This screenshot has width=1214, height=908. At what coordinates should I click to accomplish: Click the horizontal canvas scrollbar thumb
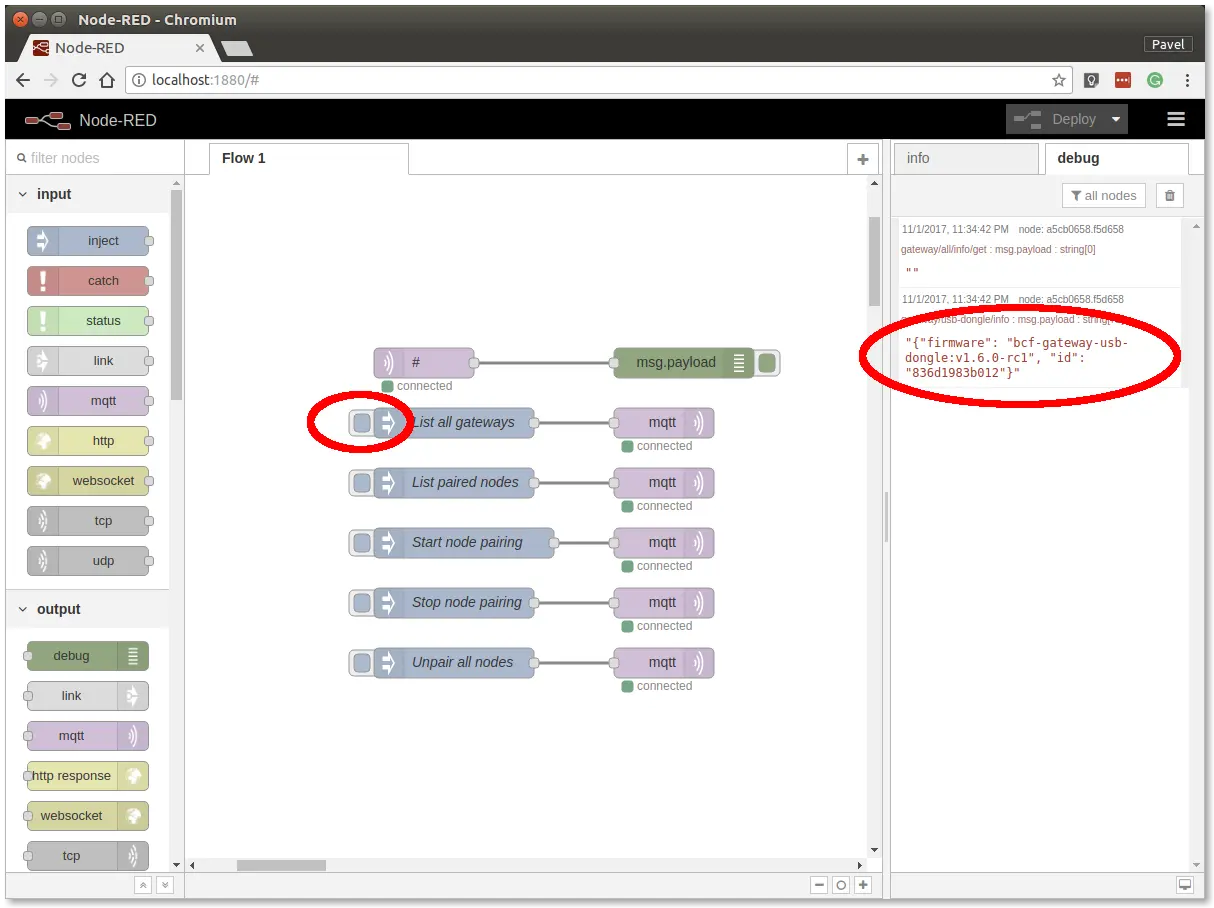(x=281, y=865)
